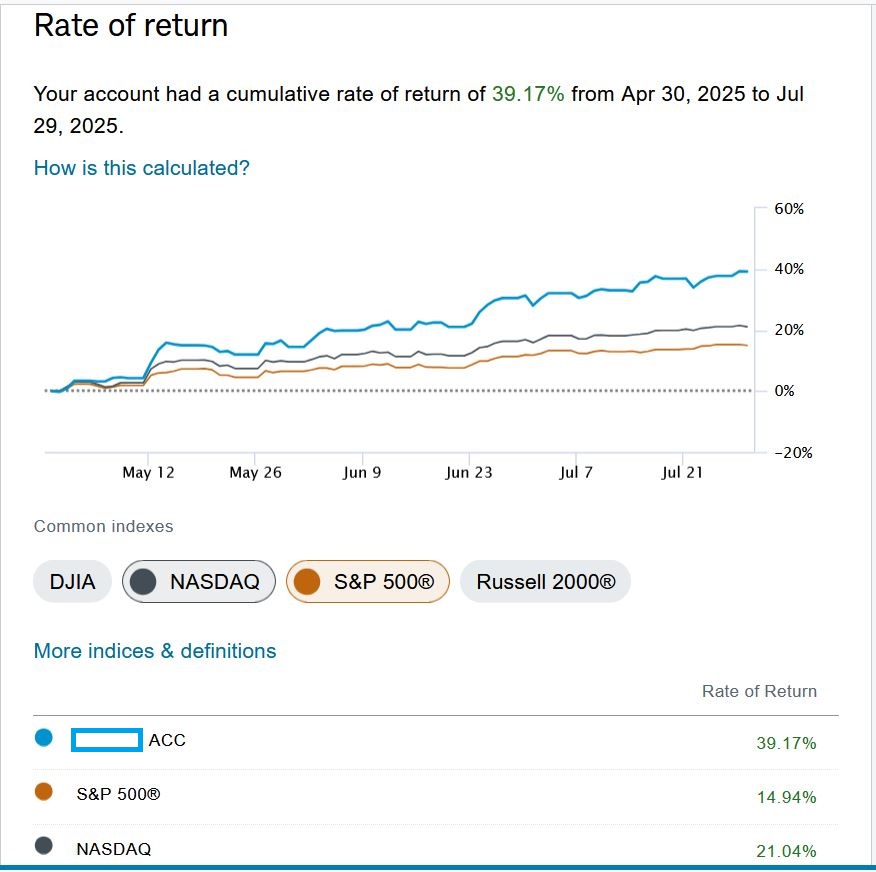Click the Jul 21 date axis marker
The image size is (876, 872).
pos(682,473)
